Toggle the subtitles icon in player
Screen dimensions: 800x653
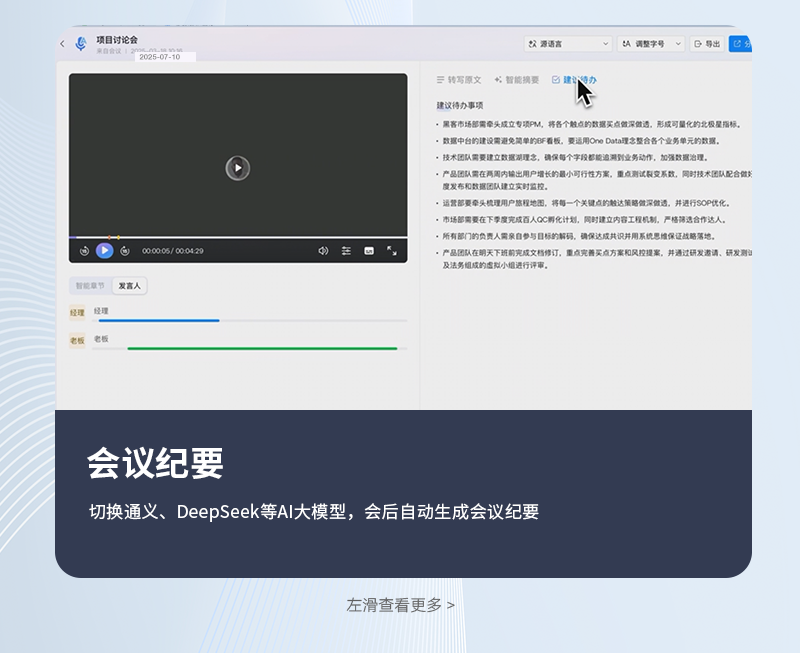(369, 251)
